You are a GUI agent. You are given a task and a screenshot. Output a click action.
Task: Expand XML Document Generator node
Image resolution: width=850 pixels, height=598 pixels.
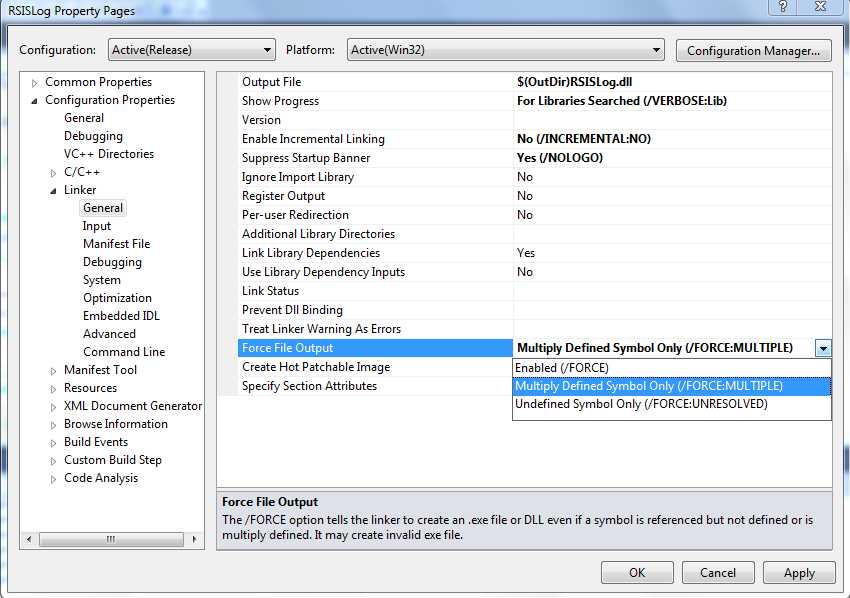(53, 407)
